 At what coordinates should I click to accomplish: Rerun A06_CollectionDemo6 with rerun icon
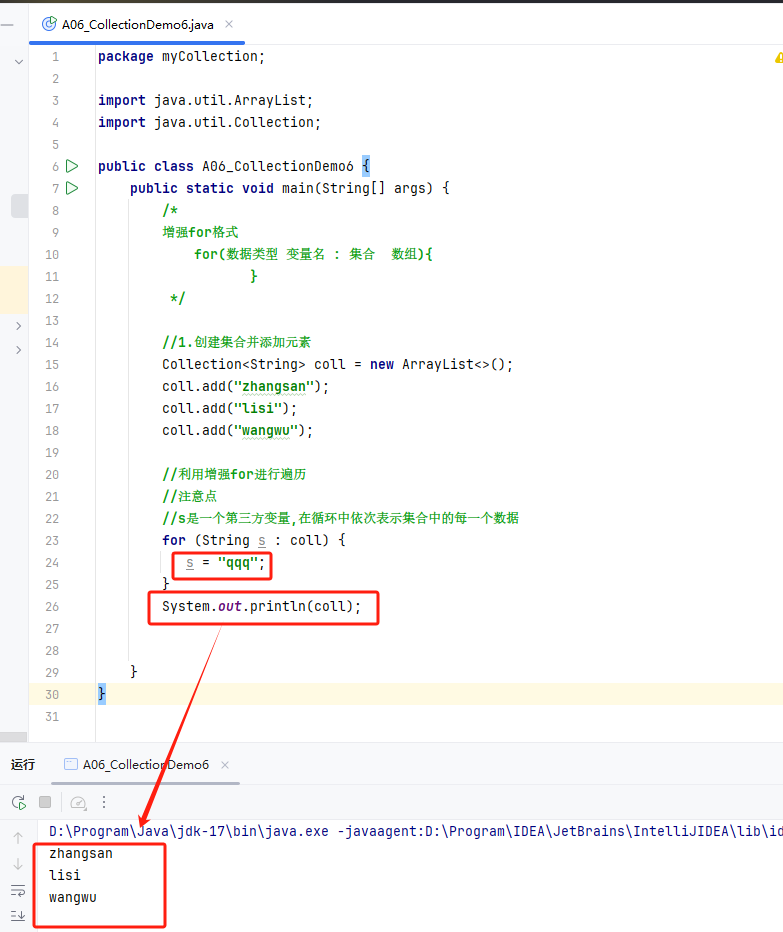18,802
